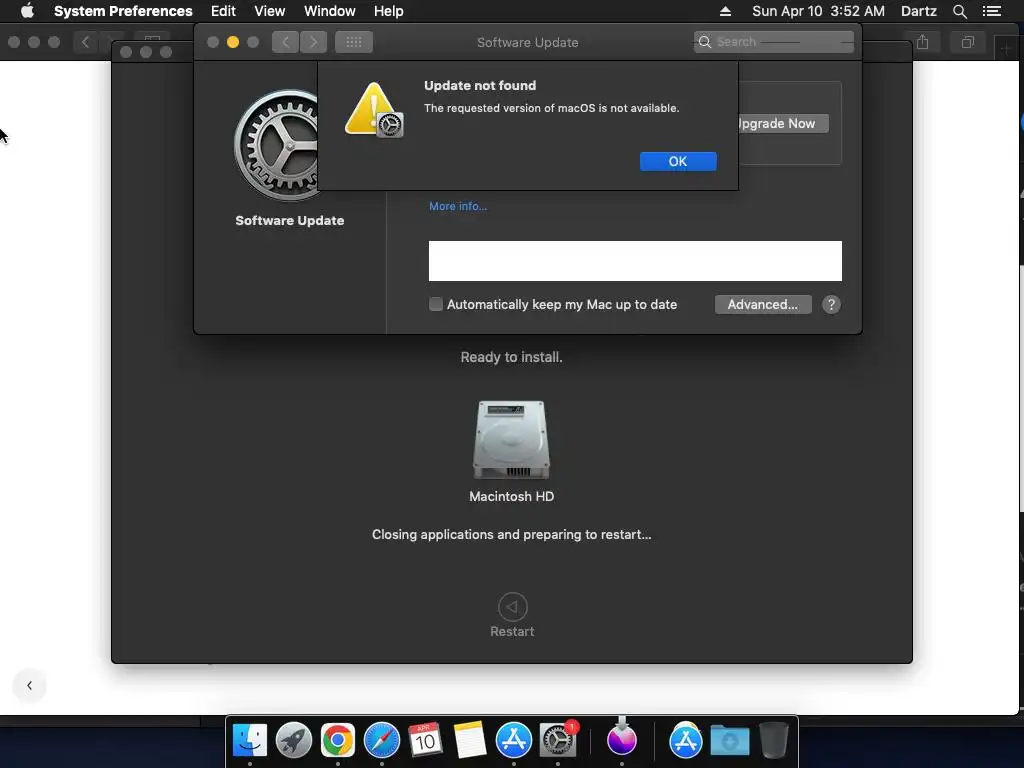Enable Automatically keep my Mac up to date
1024x768 pixels.
point(436,304)
